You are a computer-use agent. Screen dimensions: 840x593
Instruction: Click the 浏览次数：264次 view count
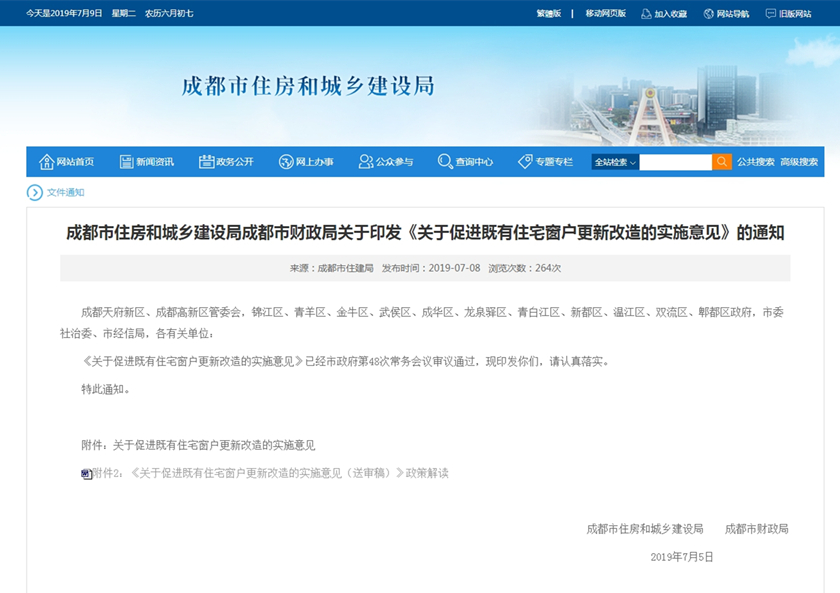click(524, 268)
